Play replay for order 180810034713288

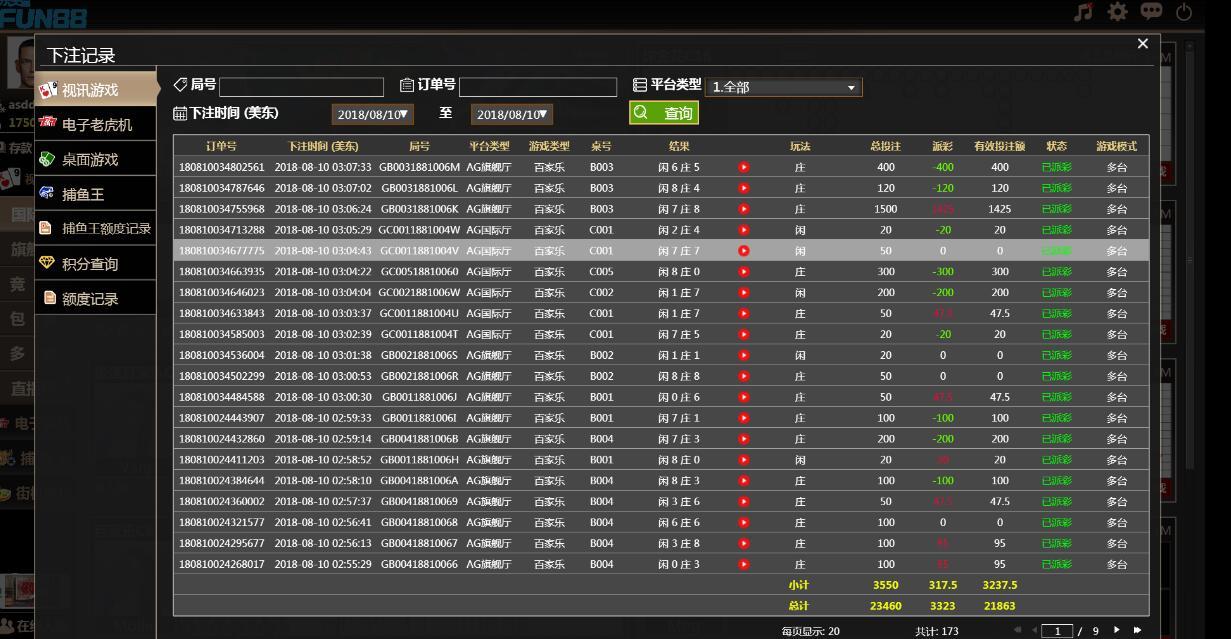pos(743,230)
